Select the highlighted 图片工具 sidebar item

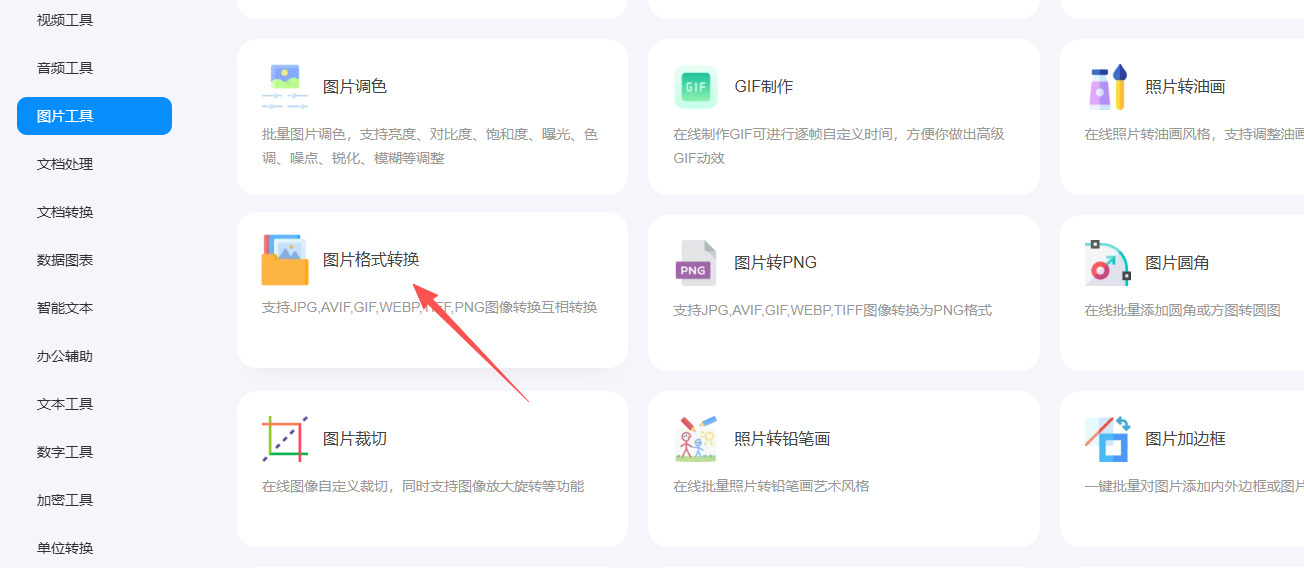coord(94,116)
